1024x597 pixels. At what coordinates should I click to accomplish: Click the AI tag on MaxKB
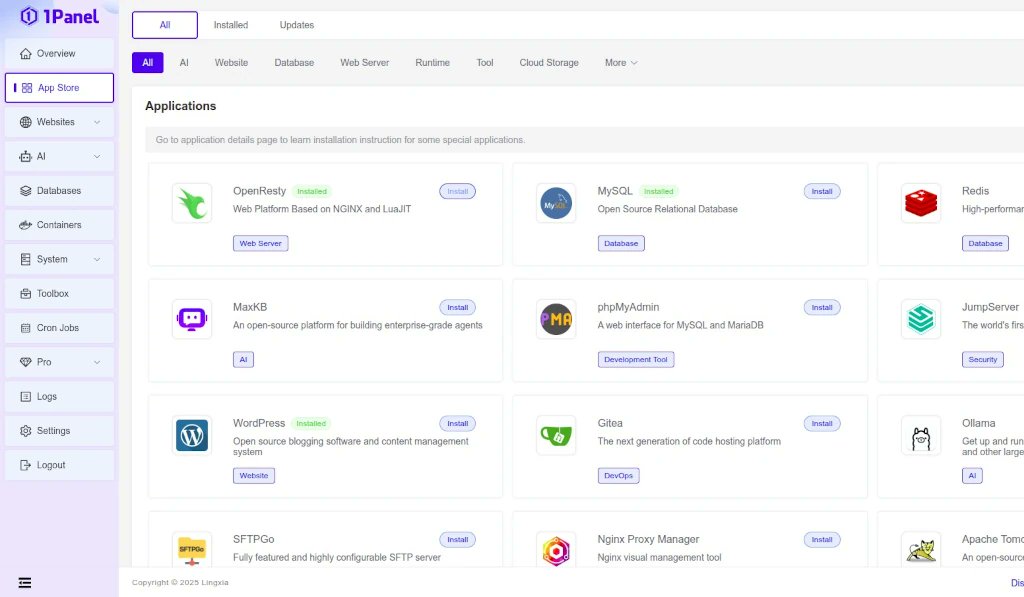point(243,360)
